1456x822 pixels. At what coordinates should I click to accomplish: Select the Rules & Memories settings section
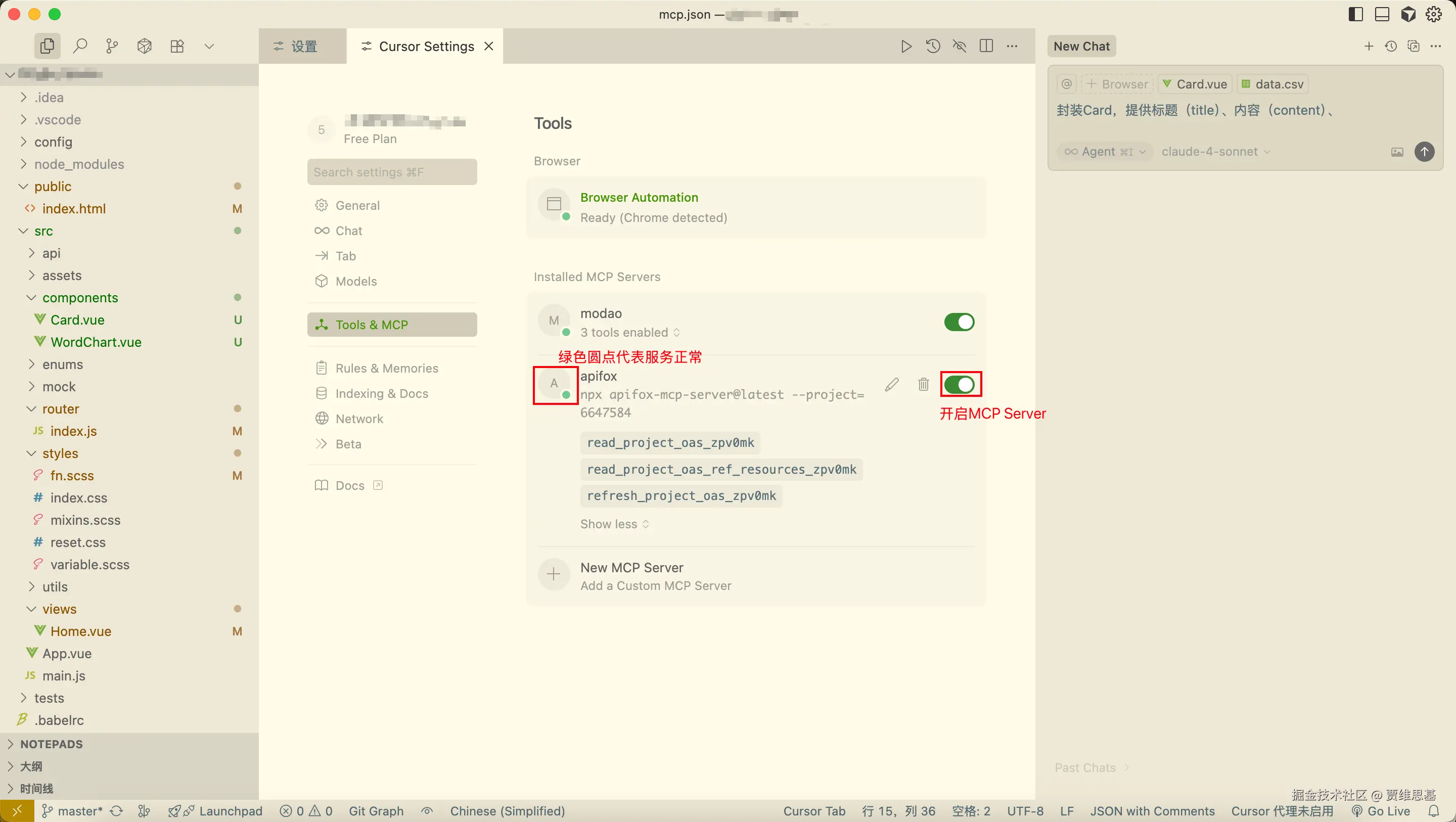point(387,368)
